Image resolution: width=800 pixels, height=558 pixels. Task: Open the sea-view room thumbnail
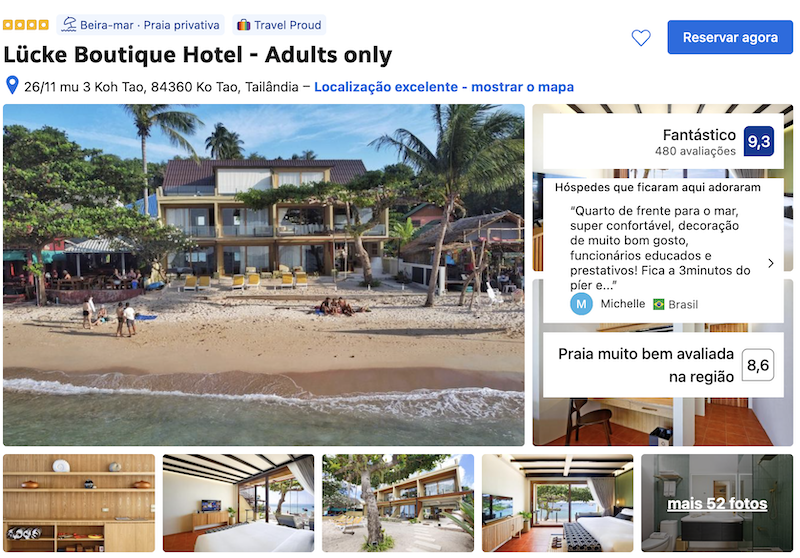(x=558, y=503)
